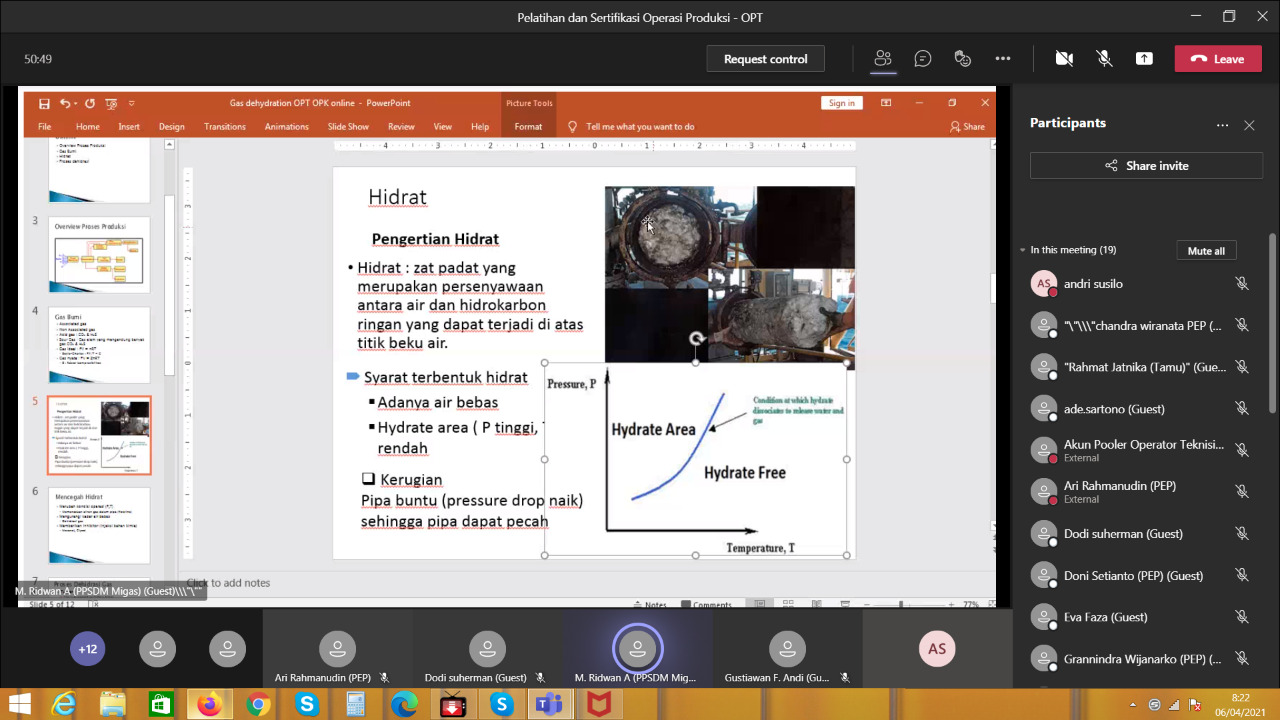Click the Mute all button
1280x720 pixels.
[x=1206, y=251]
